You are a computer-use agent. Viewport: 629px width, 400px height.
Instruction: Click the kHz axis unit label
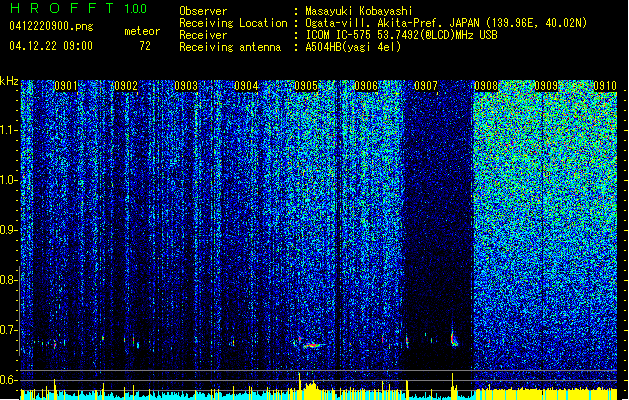(9, 81)
